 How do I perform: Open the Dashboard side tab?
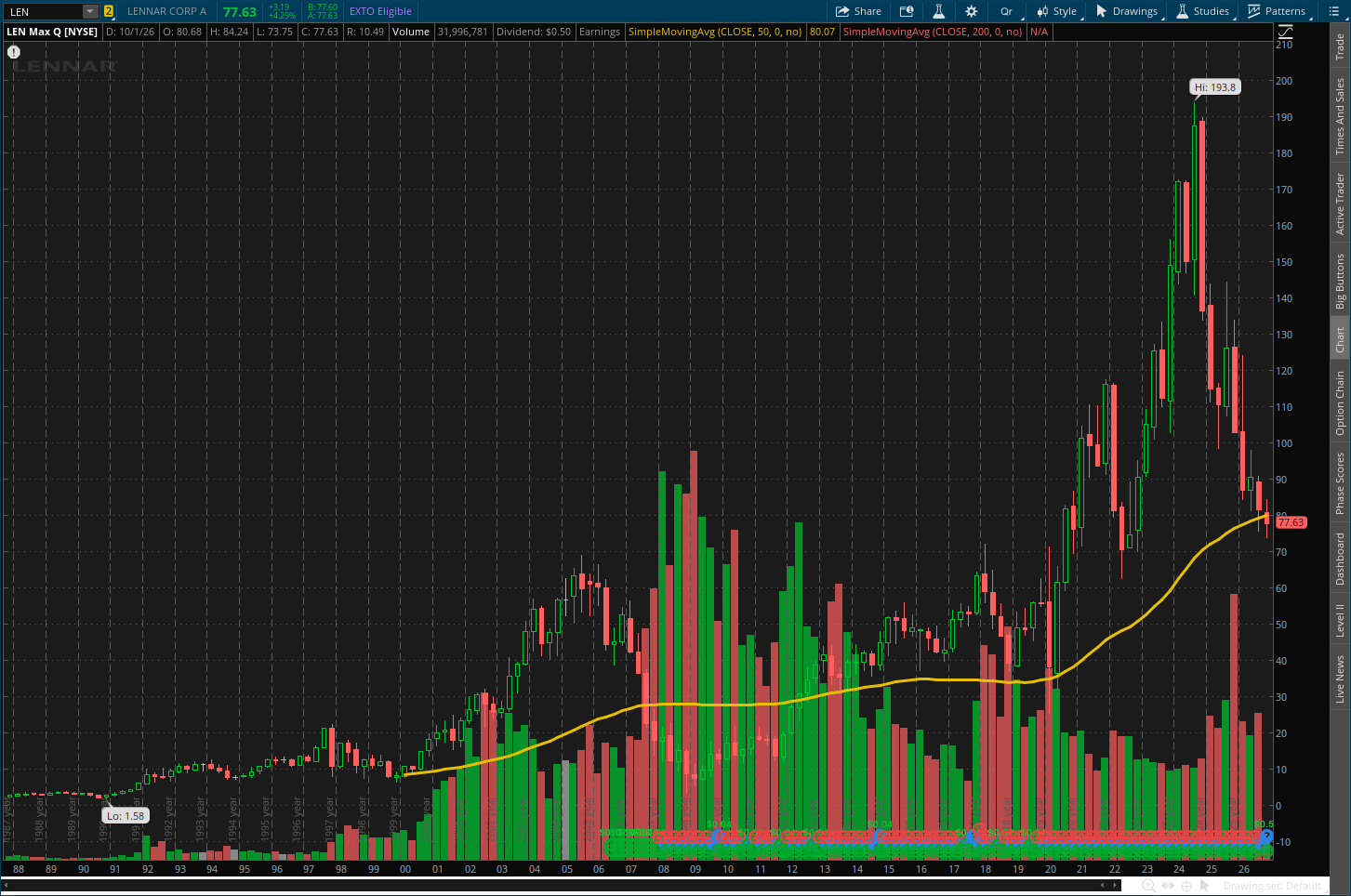(1340, 559)
